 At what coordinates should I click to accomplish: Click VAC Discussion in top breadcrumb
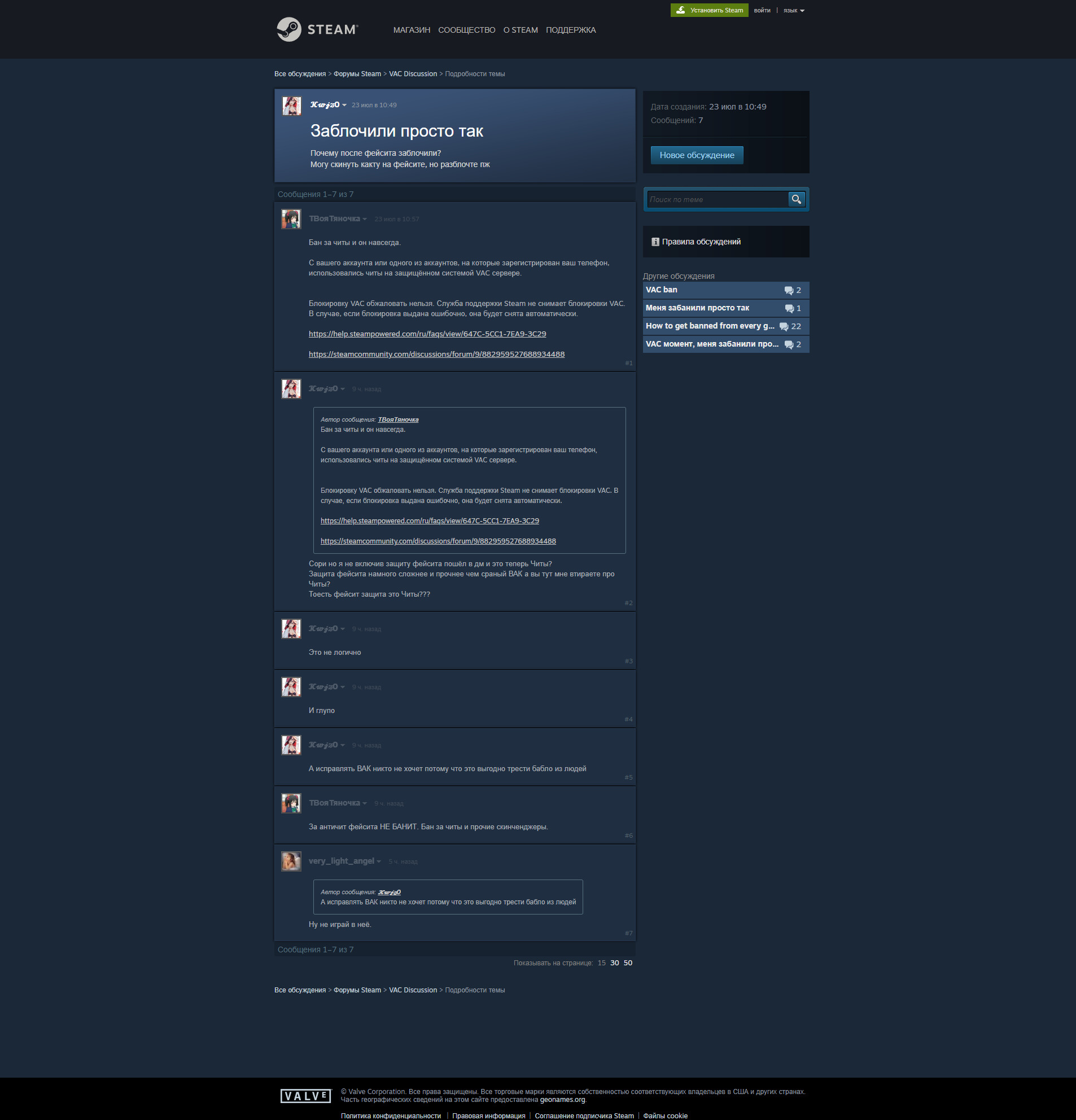(413, 74)
